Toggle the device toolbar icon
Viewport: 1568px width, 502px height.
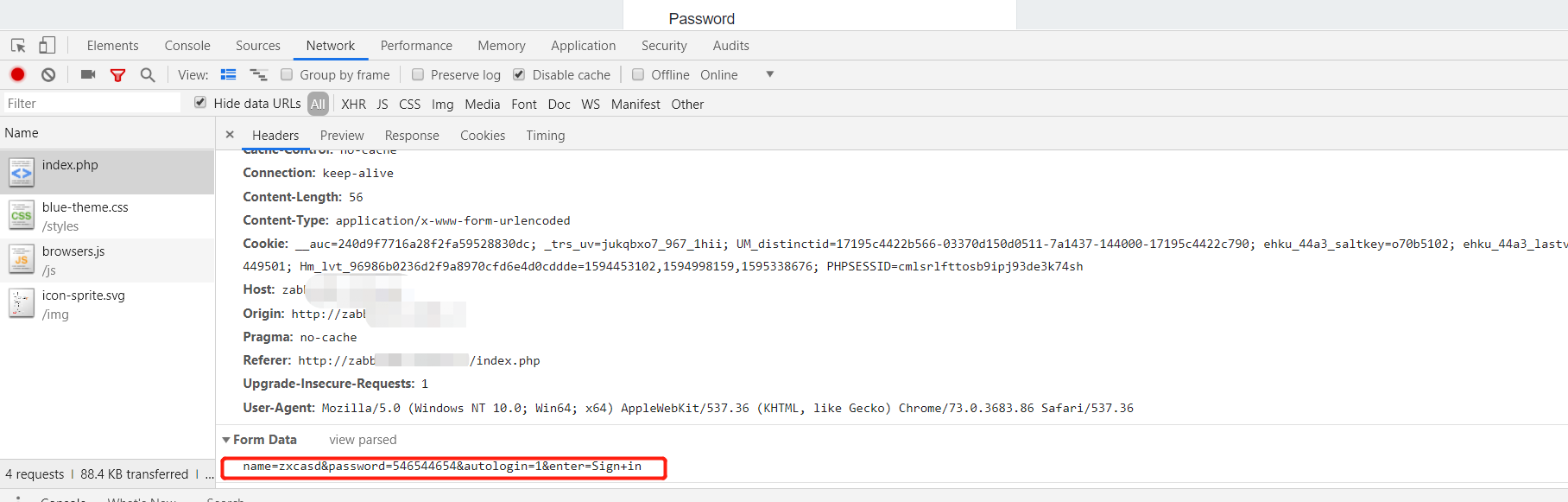[47, 46]
